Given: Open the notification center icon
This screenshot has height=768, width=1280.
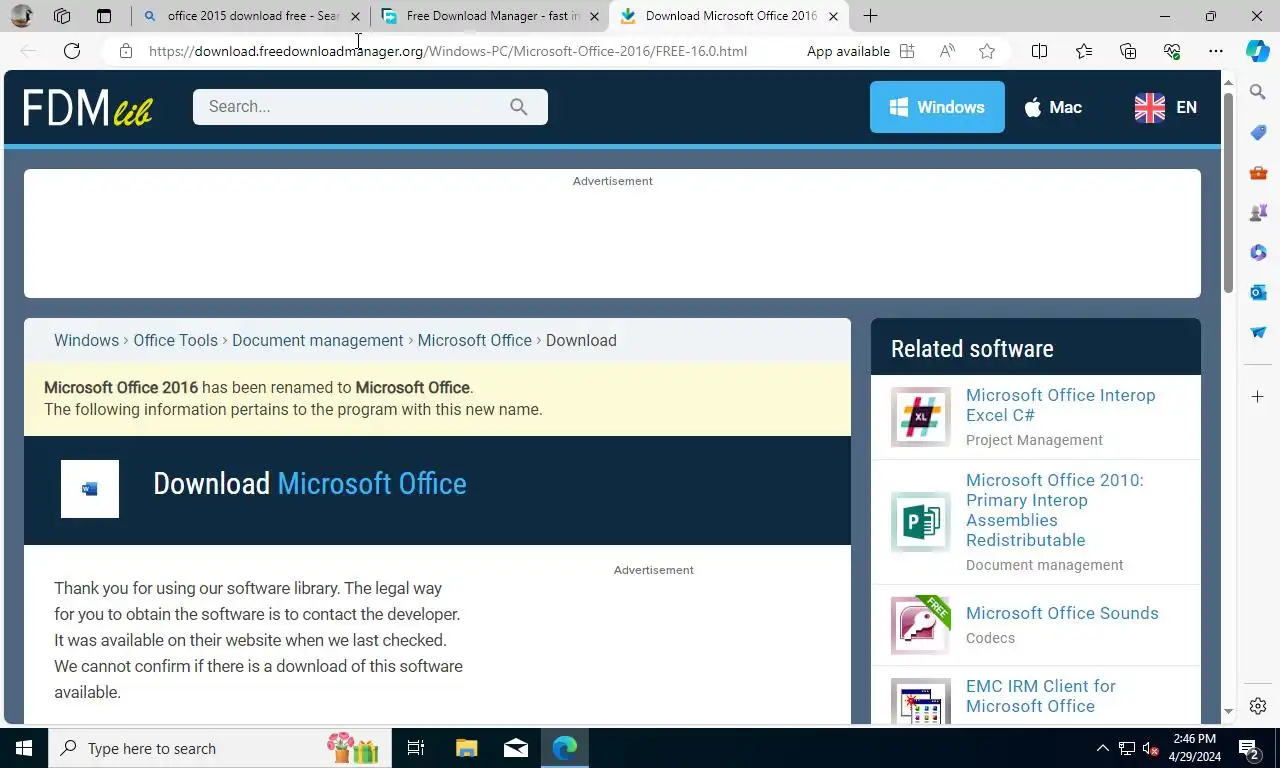Looking at the screenshot, I should click(x=1249, y=748).
